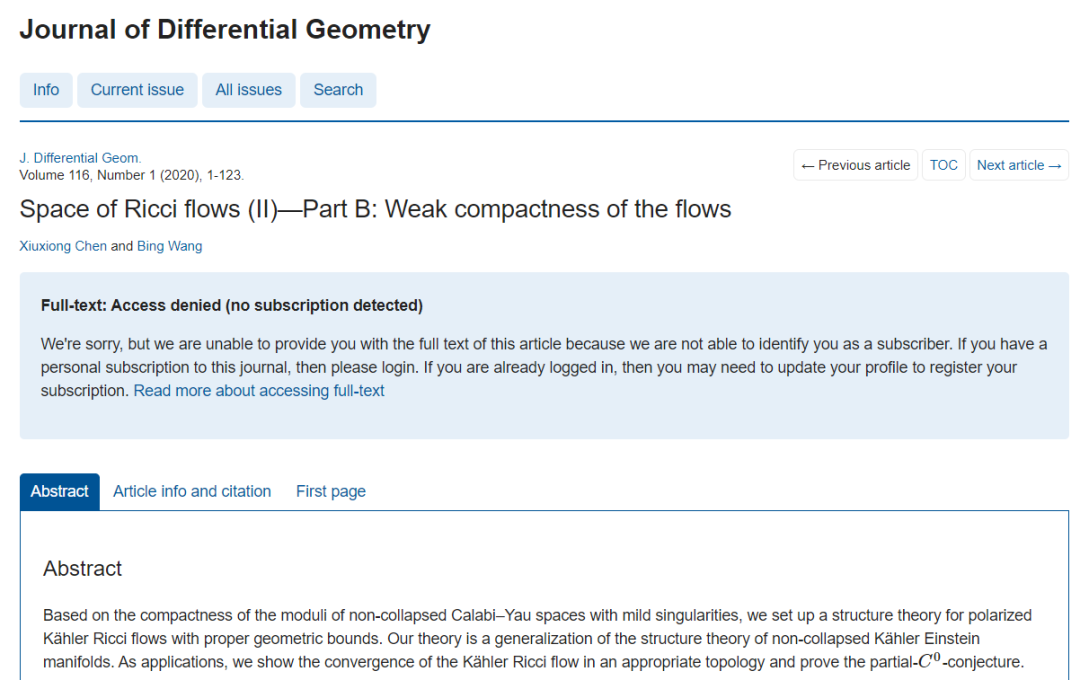Viewport: 1080px width, 680px height.
Task: Browse All issues of the journal
Action: pyautogui.click(x=248, y=90)
